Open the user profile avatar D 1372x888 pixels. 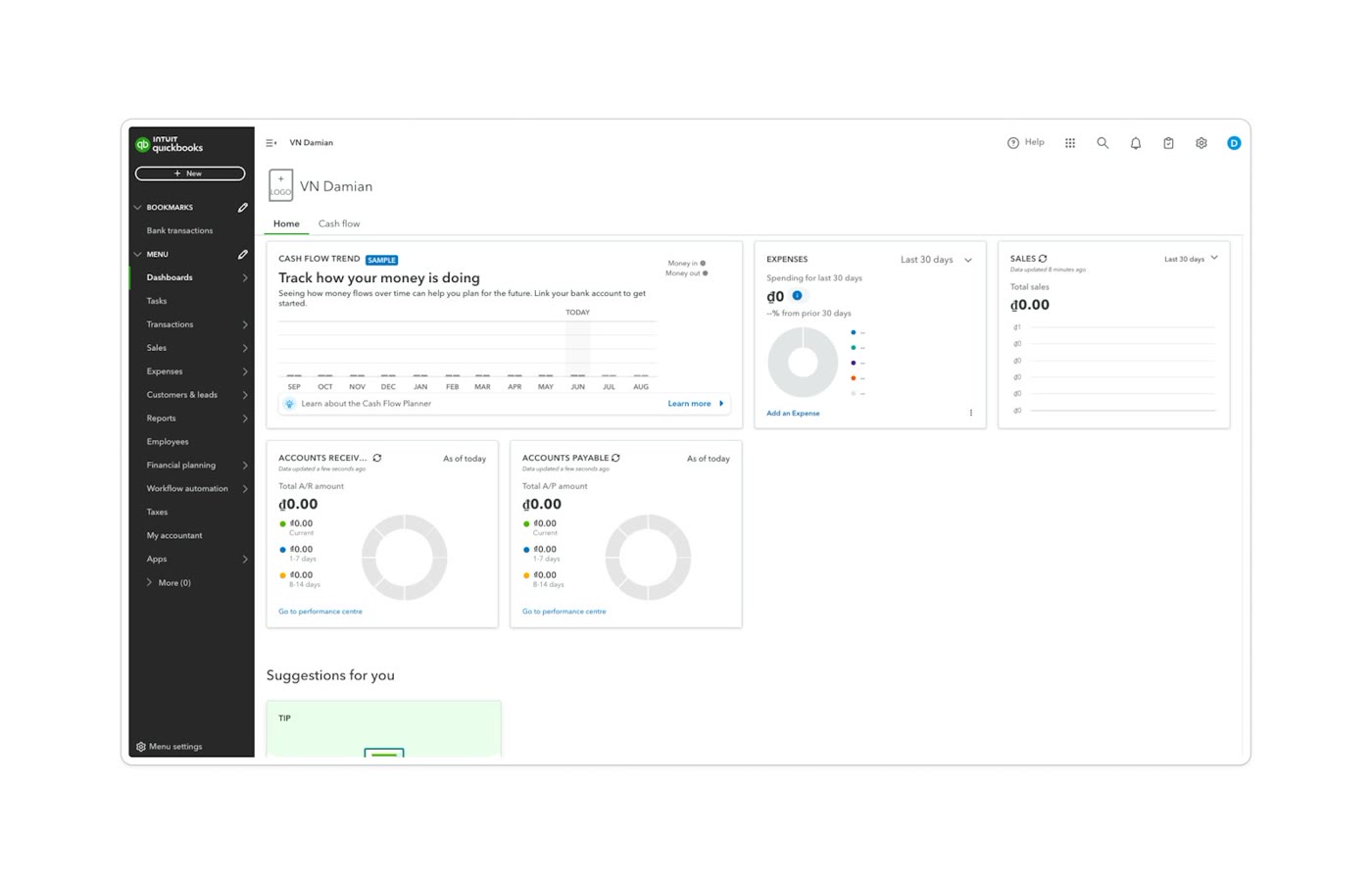pyautogui.click(x=1234, y=143)
